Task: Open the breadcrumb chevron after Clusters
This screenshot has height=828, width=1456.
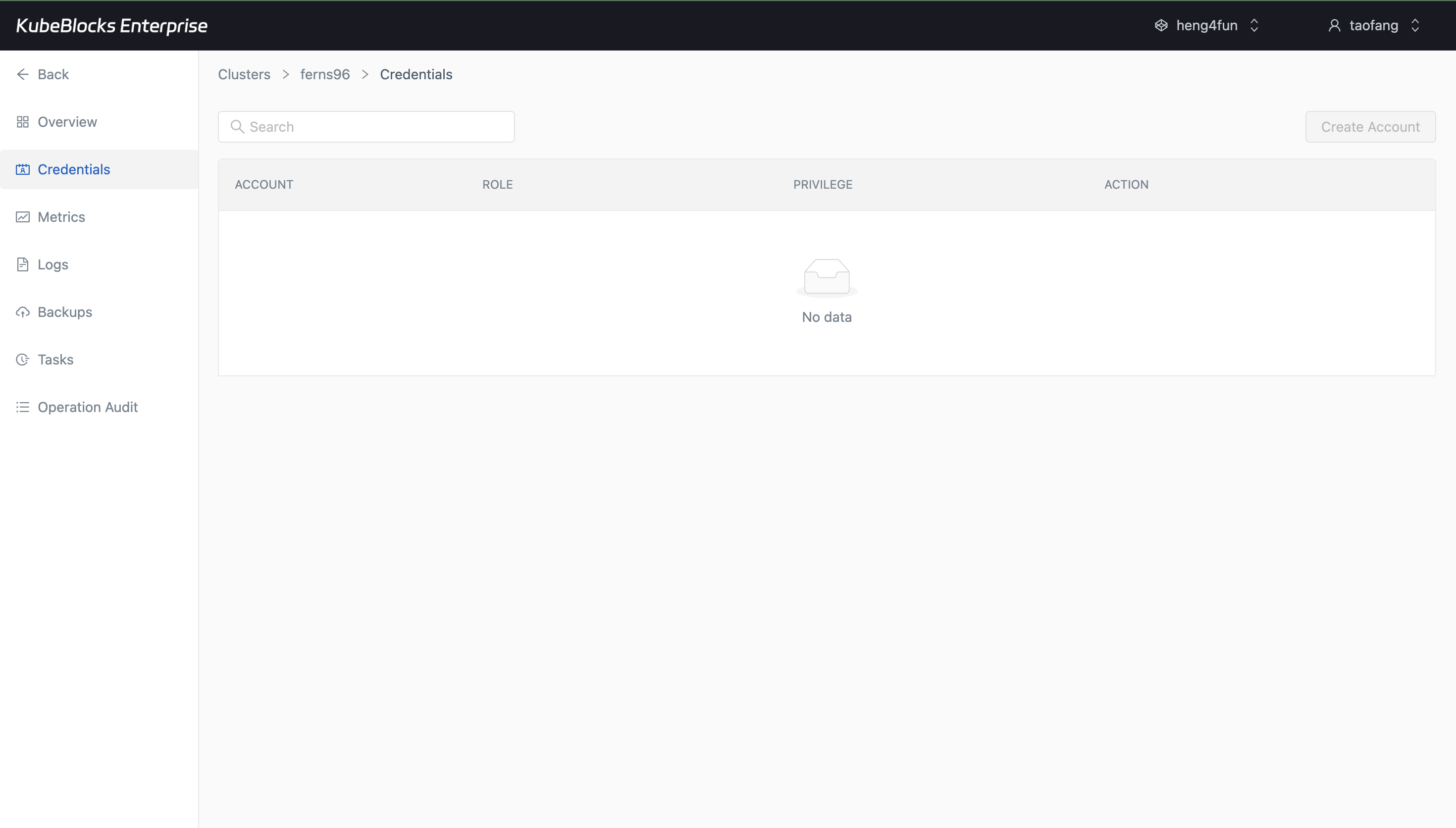Action: click(x=285, y=74)
